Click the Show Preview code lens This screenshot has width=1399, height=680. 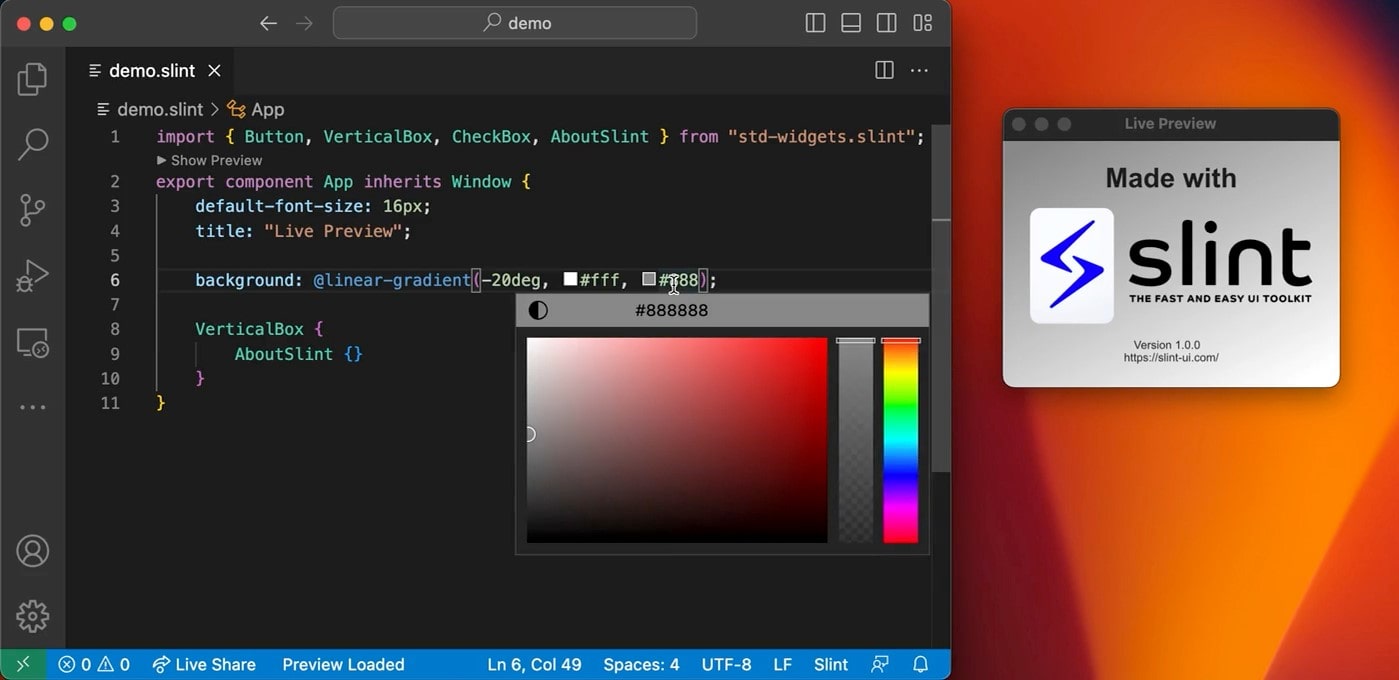(209, 160)
